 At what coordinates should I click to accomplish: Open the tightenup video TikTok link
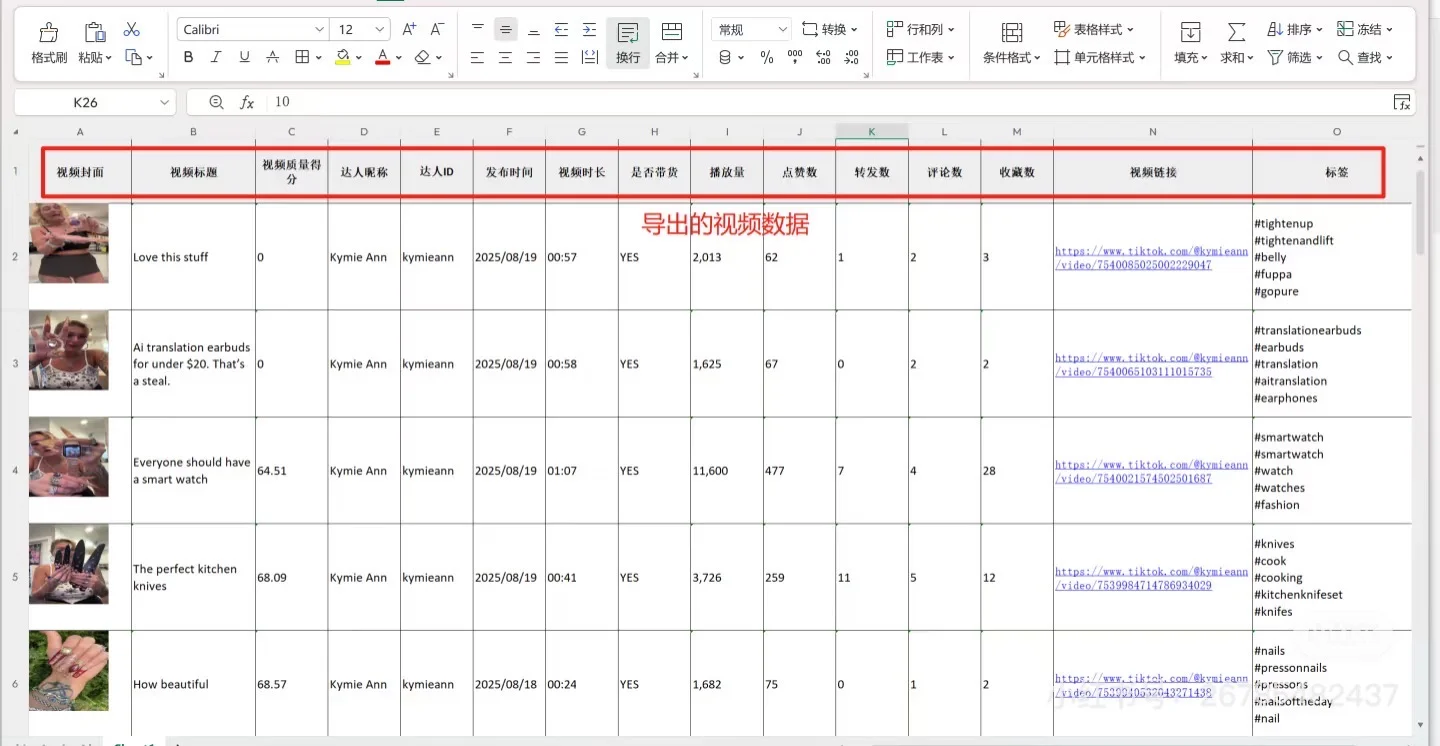(1152, 258)
